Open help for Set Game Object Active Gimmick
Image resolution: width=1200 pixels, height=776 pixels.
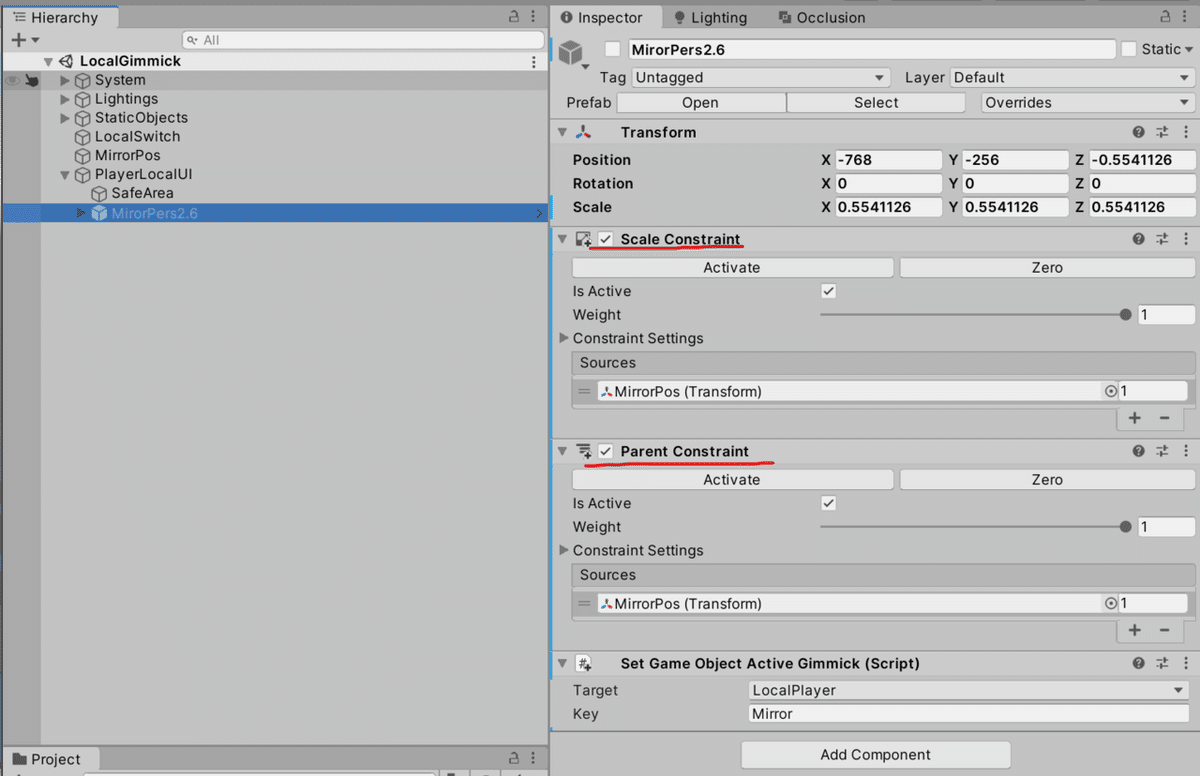(1139, 663)
